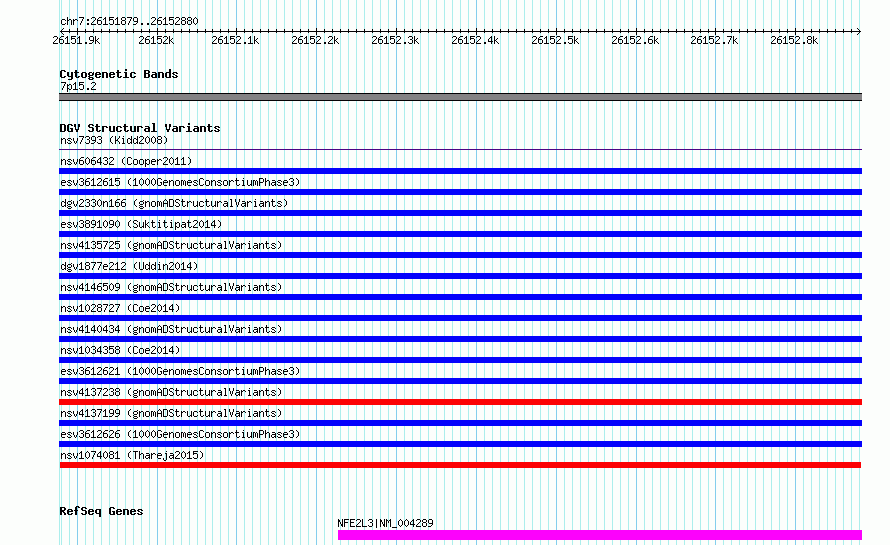890x545 pixels.
Task: Click the 26152.1k ruler tick label
Action: 236,40
